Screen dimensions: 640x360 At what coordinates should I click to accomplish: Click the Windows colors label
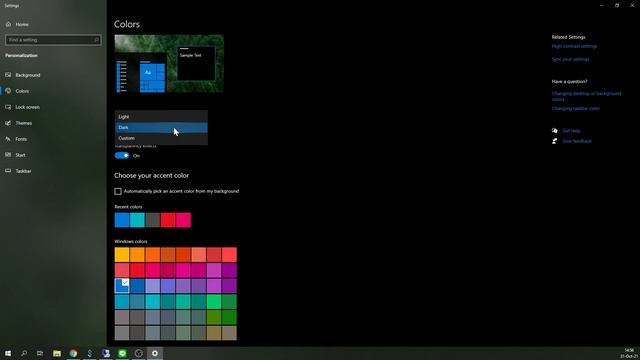[131, 242]
